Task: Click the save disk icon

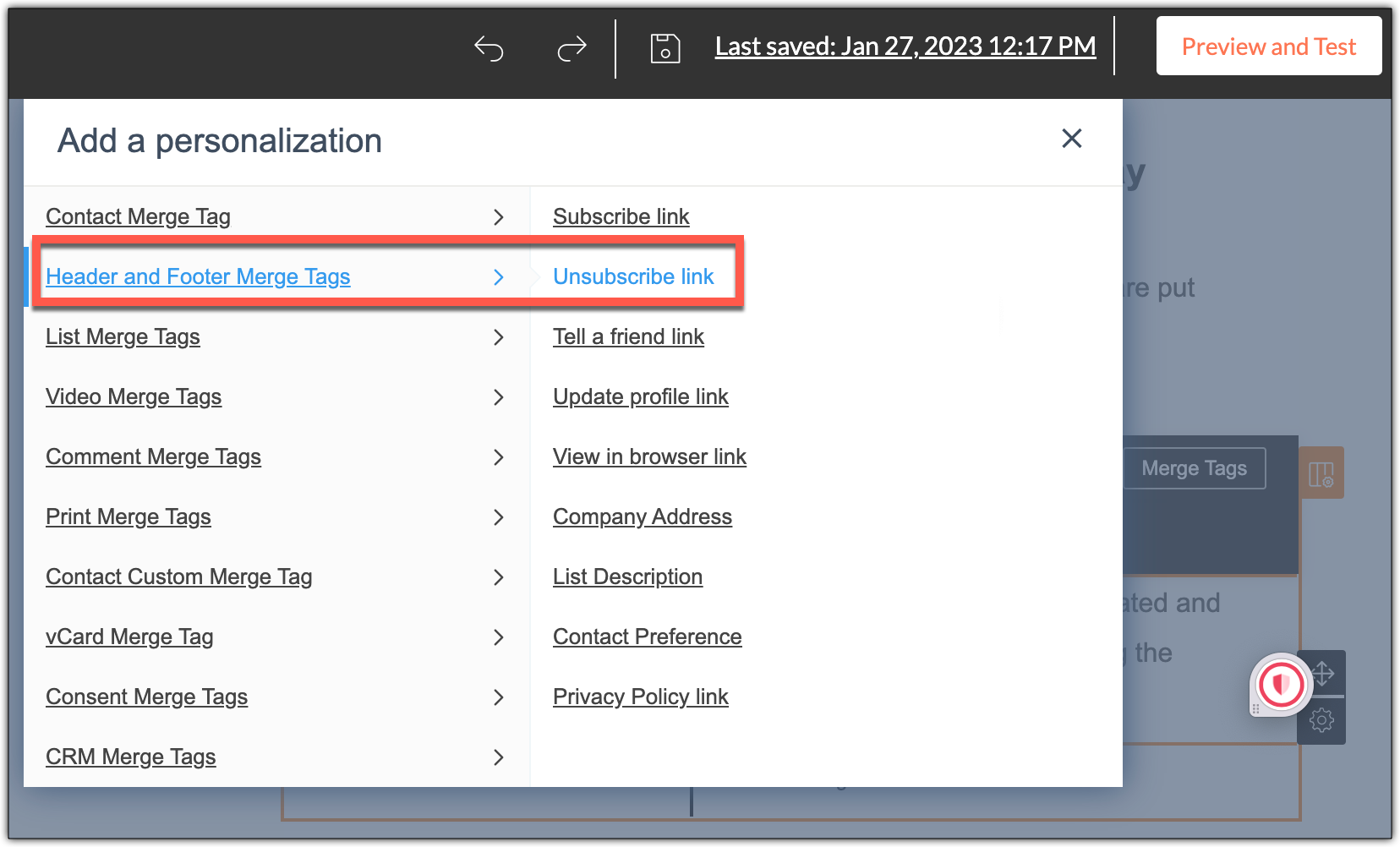Action: (x=665, y=49)
